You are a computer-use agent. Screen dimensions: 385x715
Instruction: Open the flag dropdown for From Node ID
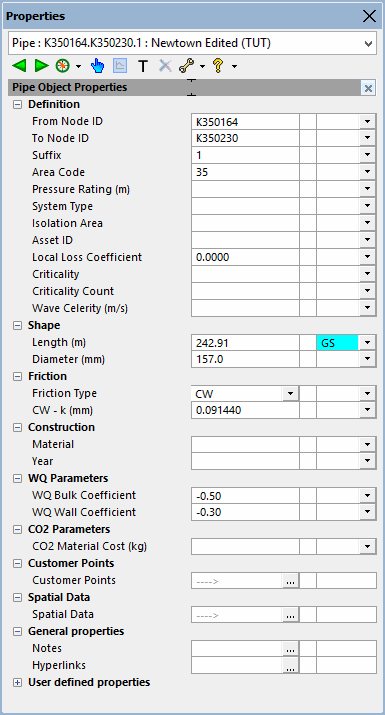coord(367,122)
